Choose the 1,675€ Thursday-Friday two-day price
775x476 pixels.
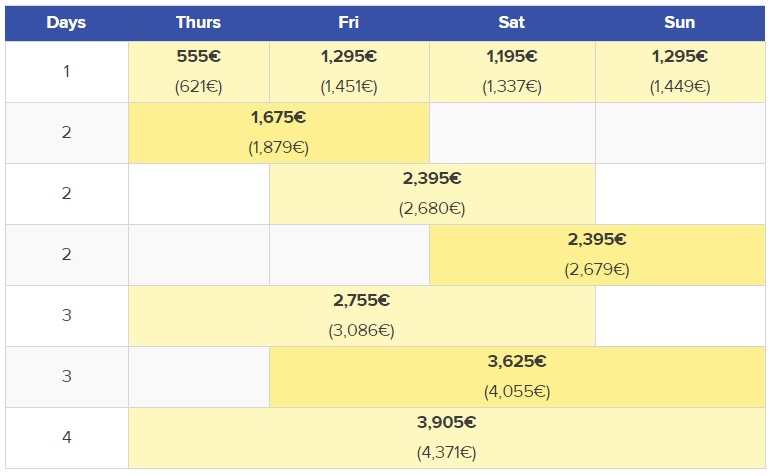coord(278,118)
